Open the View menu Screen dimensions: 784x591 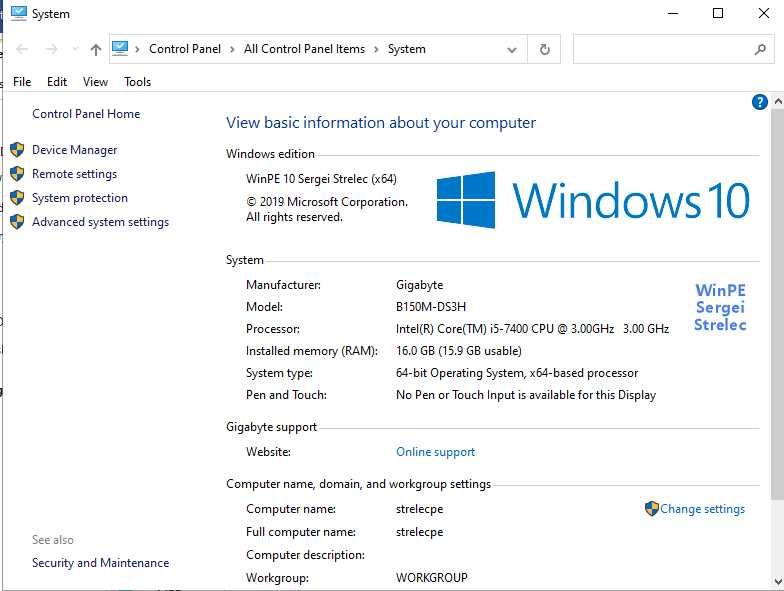click(x=95, y=82)
